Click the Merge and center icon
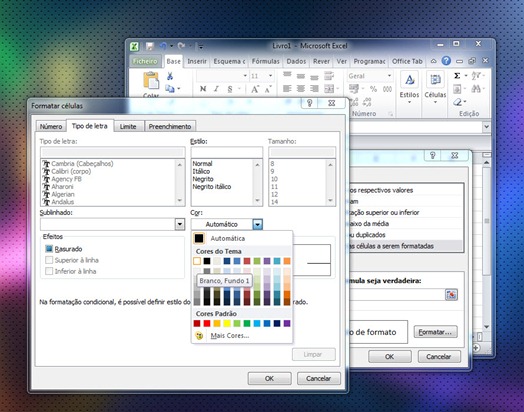Screen dimensions: 524x412 (329, 89)
